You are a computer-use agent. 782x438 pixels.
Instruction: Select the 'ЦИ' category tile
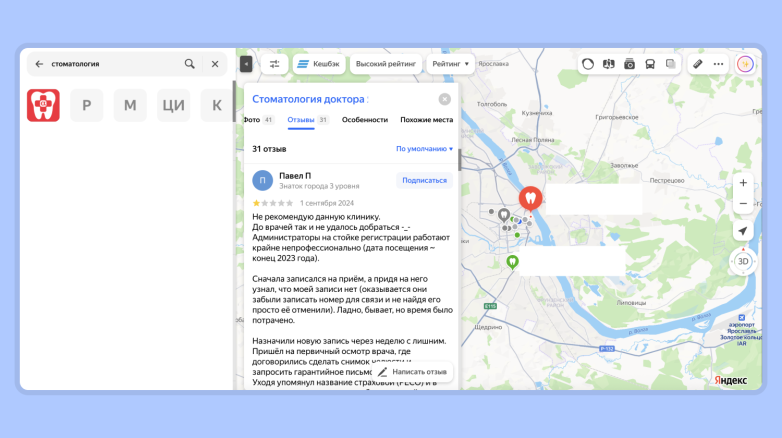174,105
